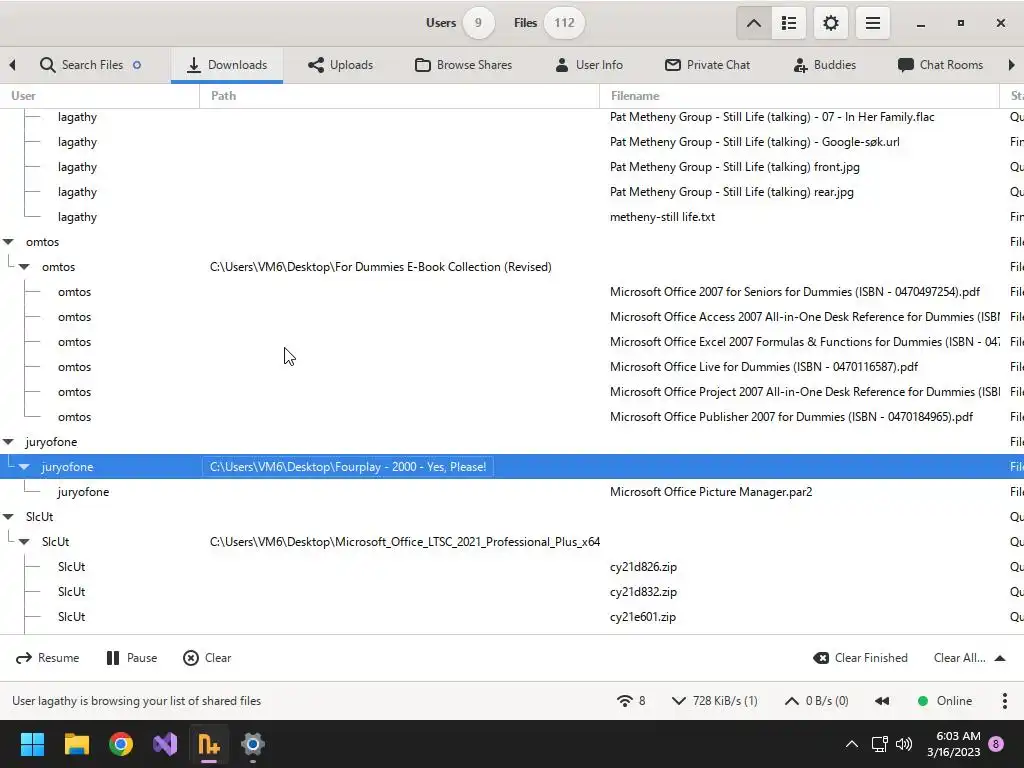Select the Still Life rear.jpg row
Image resolution: width=1024 pixels, height=768 pixels.
click(512, 192)
